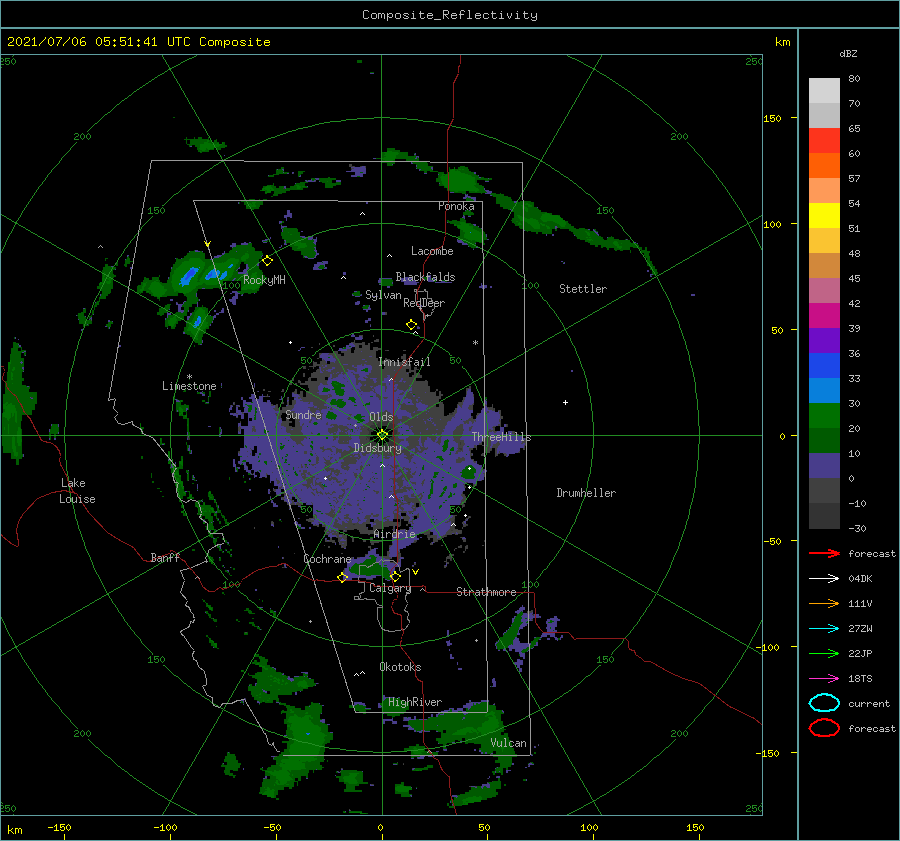Choose the blue 36 dBZ color swatch
Viewport: 900px width, 841px height.
pos(824,365)
